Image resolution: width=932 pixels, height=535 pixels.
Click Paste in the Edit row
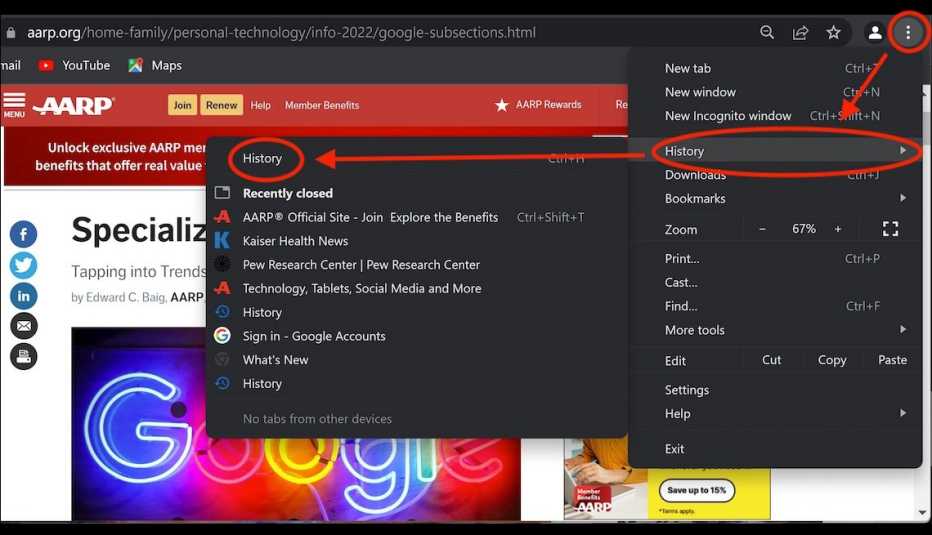click(x=892, y=360)
